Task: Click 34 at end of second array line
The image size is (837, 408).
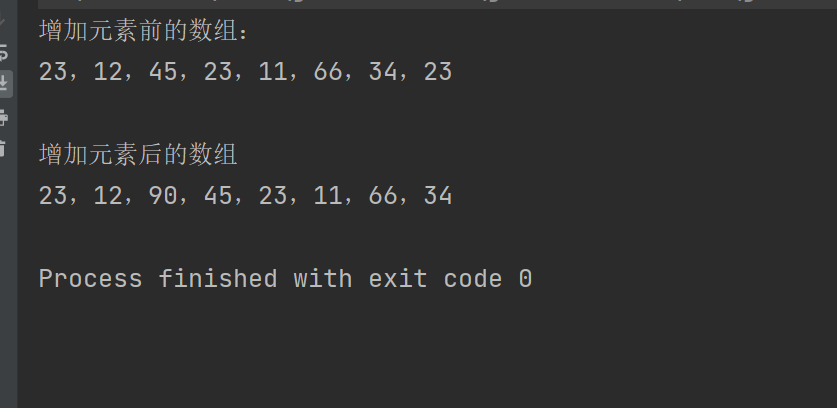Action: coord(438,196)
